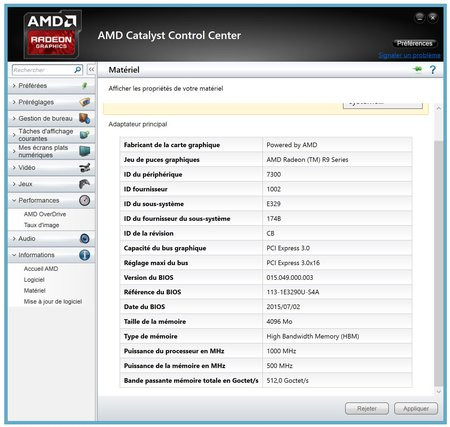
Task: Open AMD OverDrive page
Action: click(x=45, y=214)
